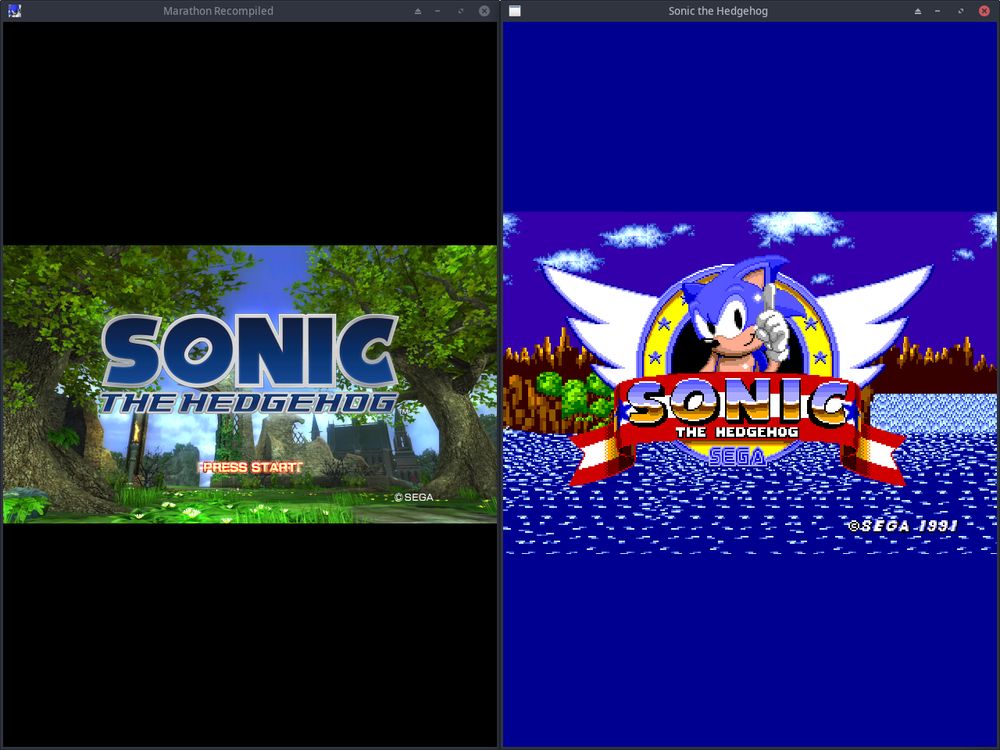The width and height of the screenshot is (1000, 750).
Task: Toggle keep-above arrow in Marathon Recompiled title bar
Action: [418, 11]
